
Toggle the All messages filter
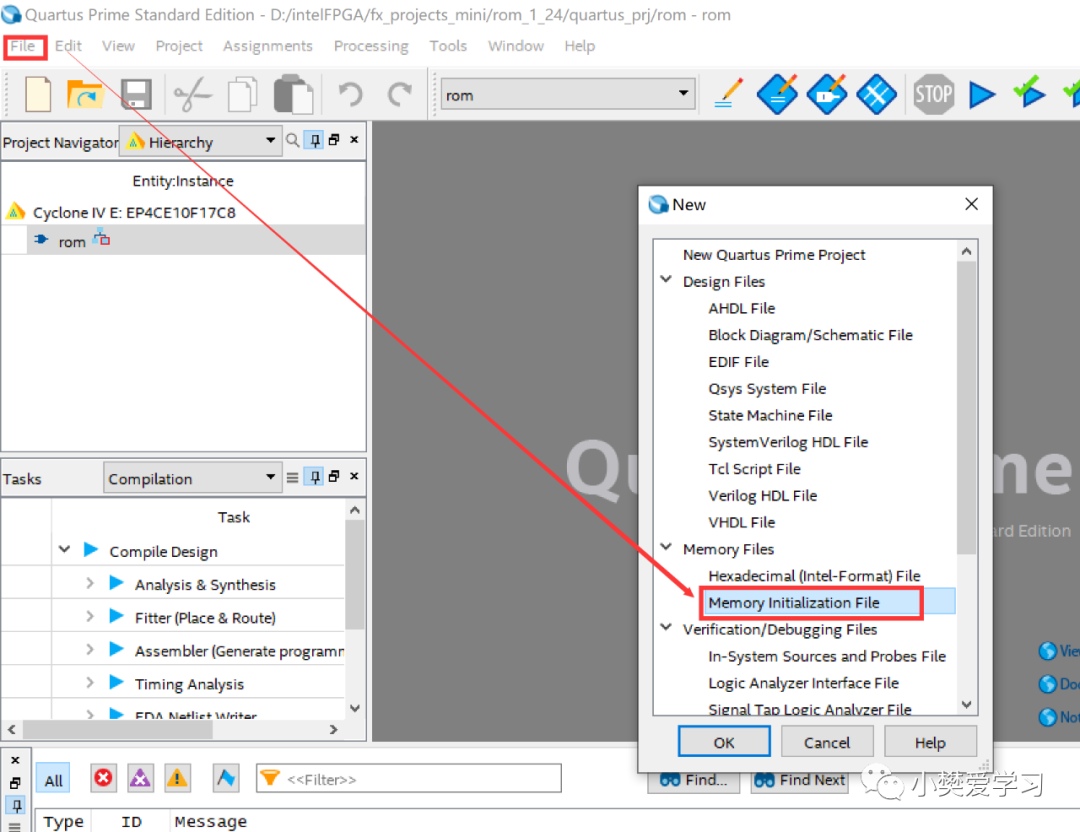coord(53,779)
